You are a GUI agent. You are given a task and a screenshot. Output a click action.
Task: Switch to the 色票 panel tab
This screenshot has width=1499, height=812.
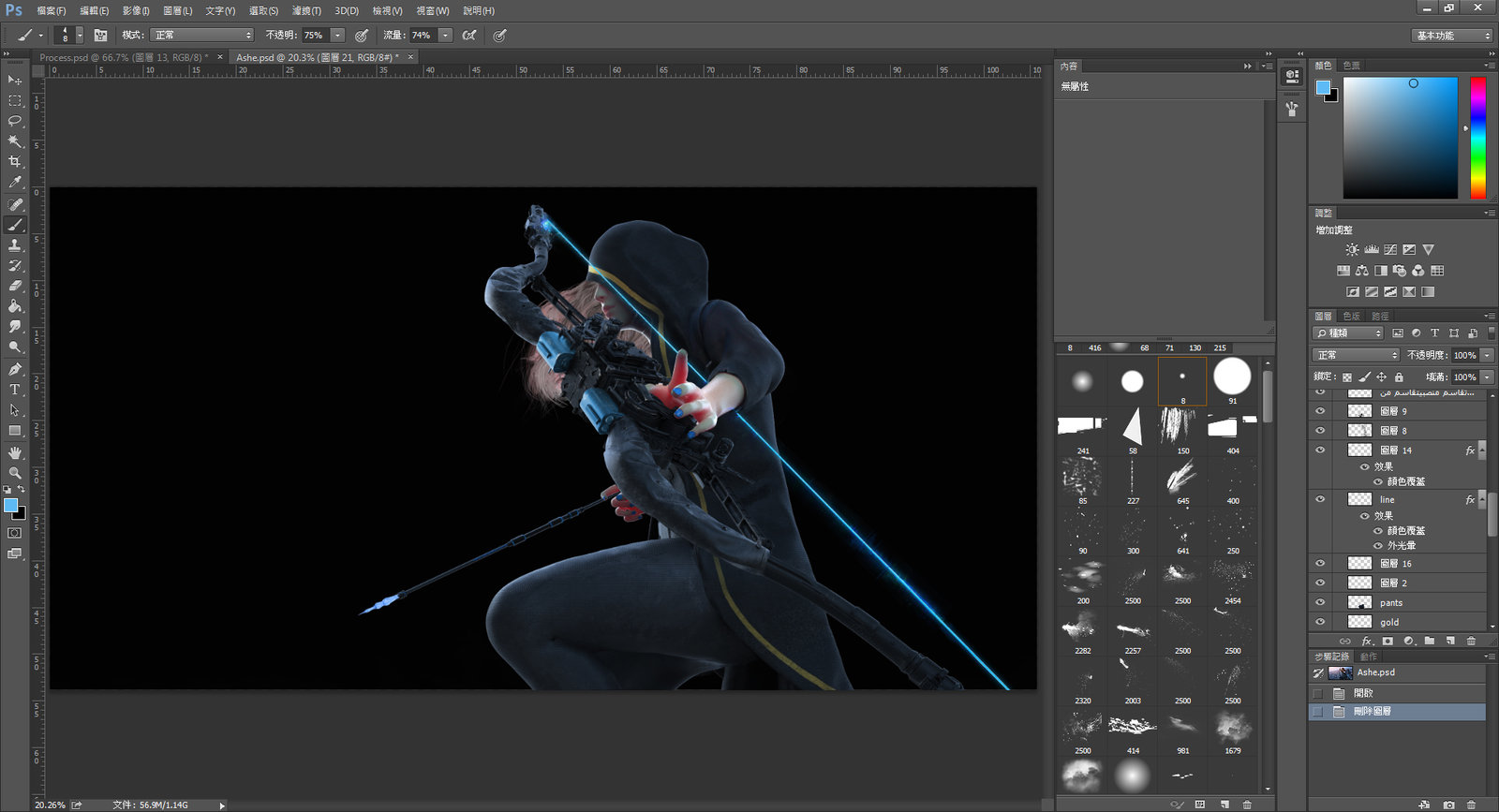(x=1351, y=66)
